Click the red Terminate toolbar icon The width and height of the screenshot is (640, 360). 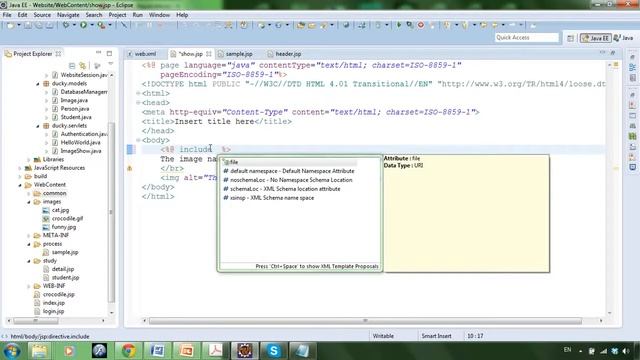click(x=421, y=25)
